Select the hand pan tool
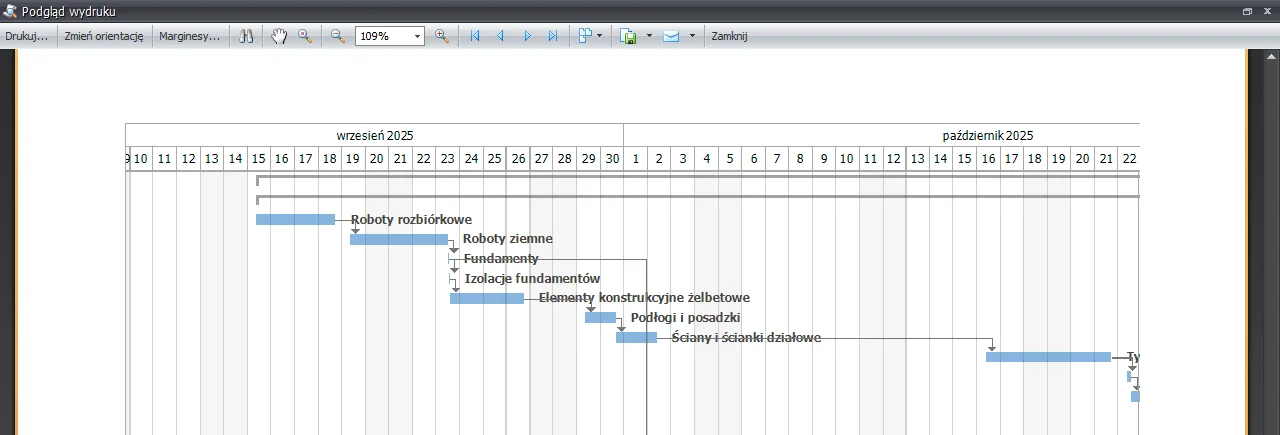The image size is (1280, 435). tap(279, 36)
